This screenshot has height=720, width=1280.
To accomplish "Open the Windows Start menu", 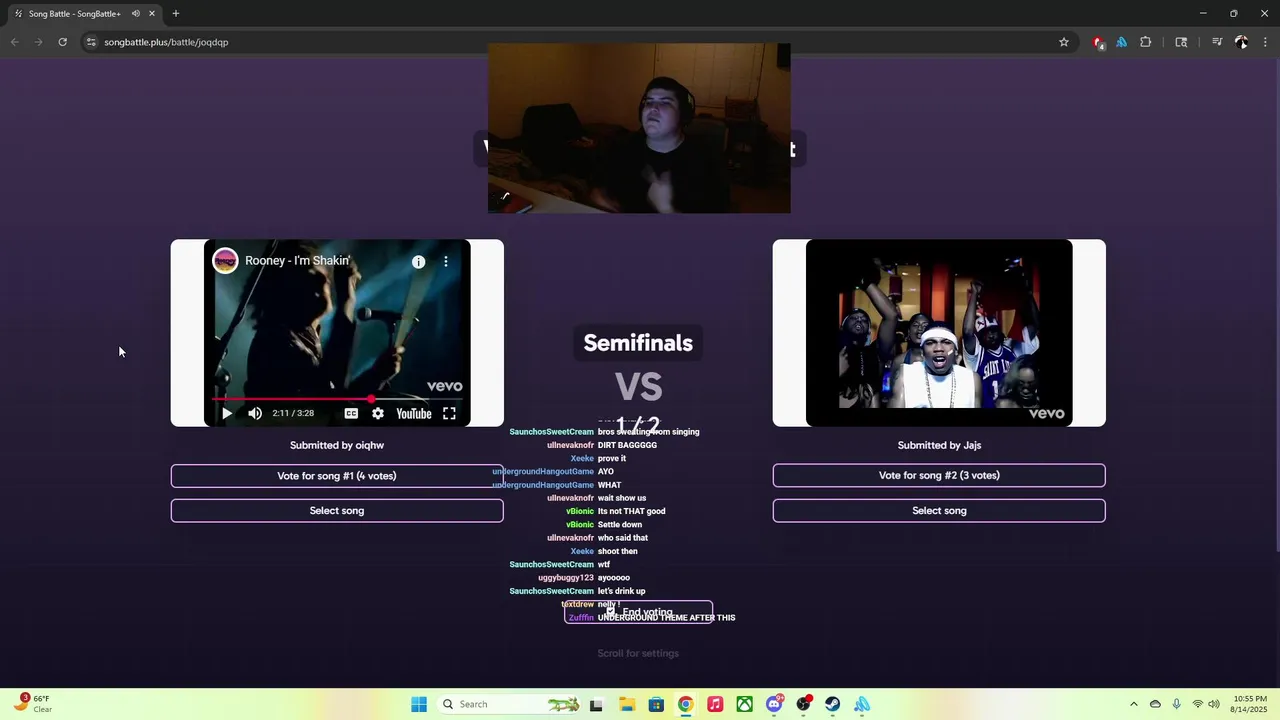I will tap(419, 704).
